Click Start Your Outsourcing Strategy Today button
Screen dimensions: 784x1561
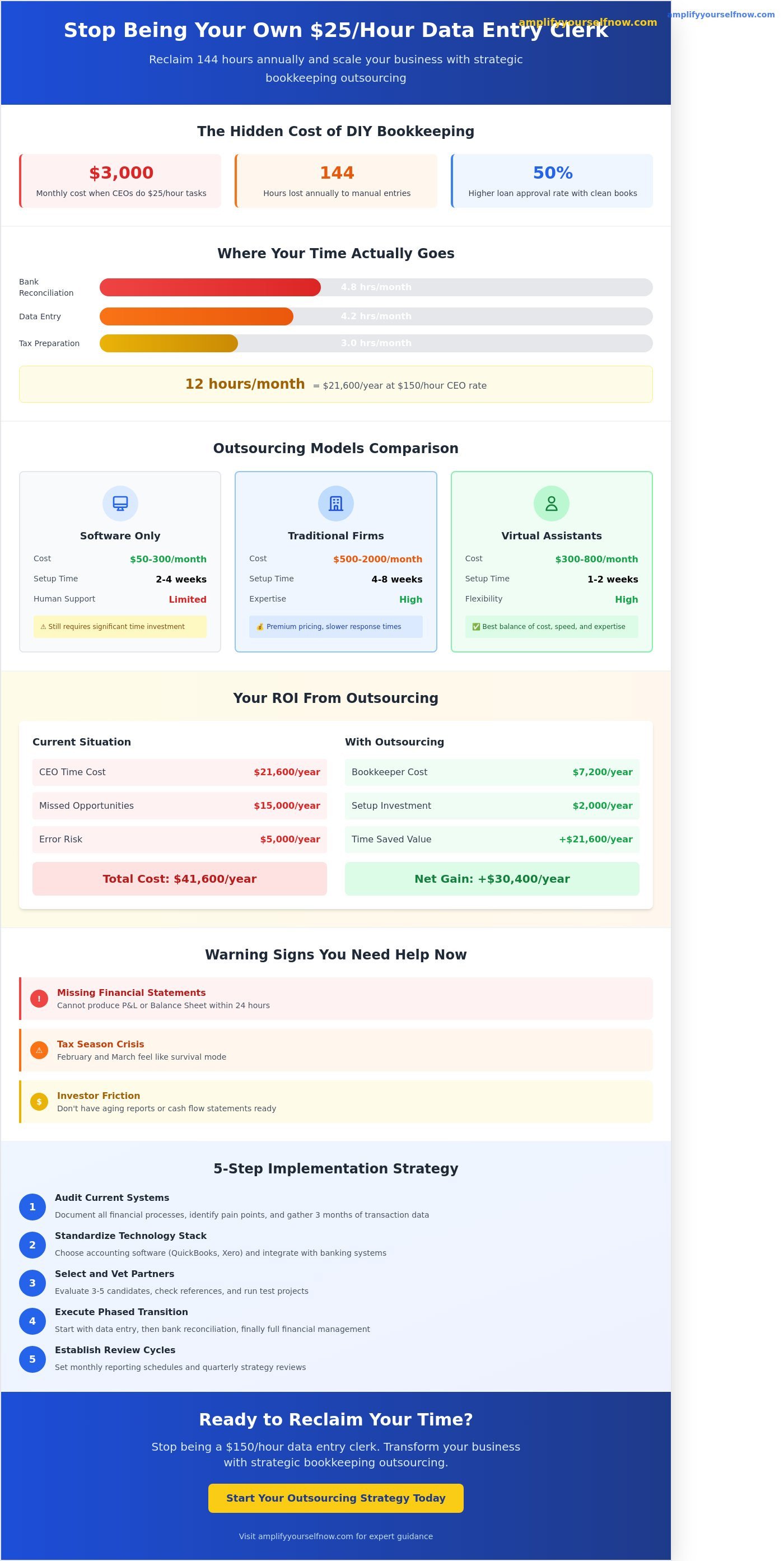pos(335,1498)
